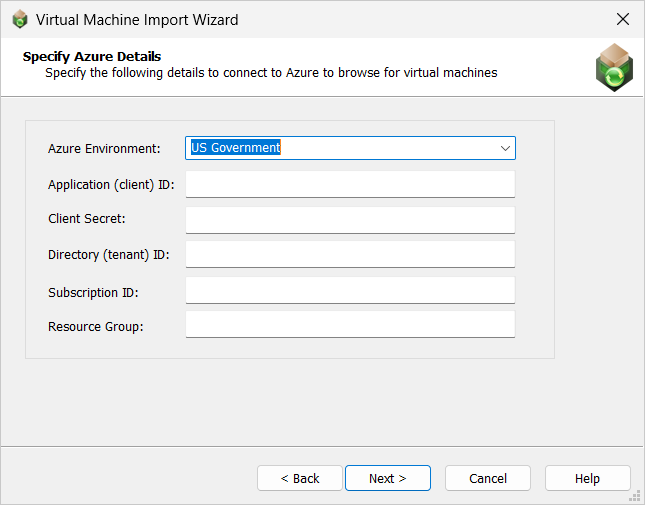Place cursor in Resource Group field
This screenshot has width=647, height=507.
coord(350,325)
